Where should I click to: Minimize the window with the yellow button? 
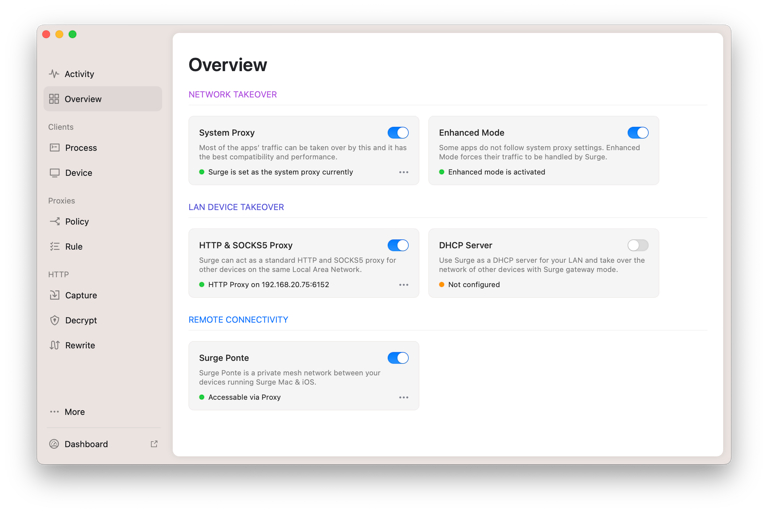59,34
